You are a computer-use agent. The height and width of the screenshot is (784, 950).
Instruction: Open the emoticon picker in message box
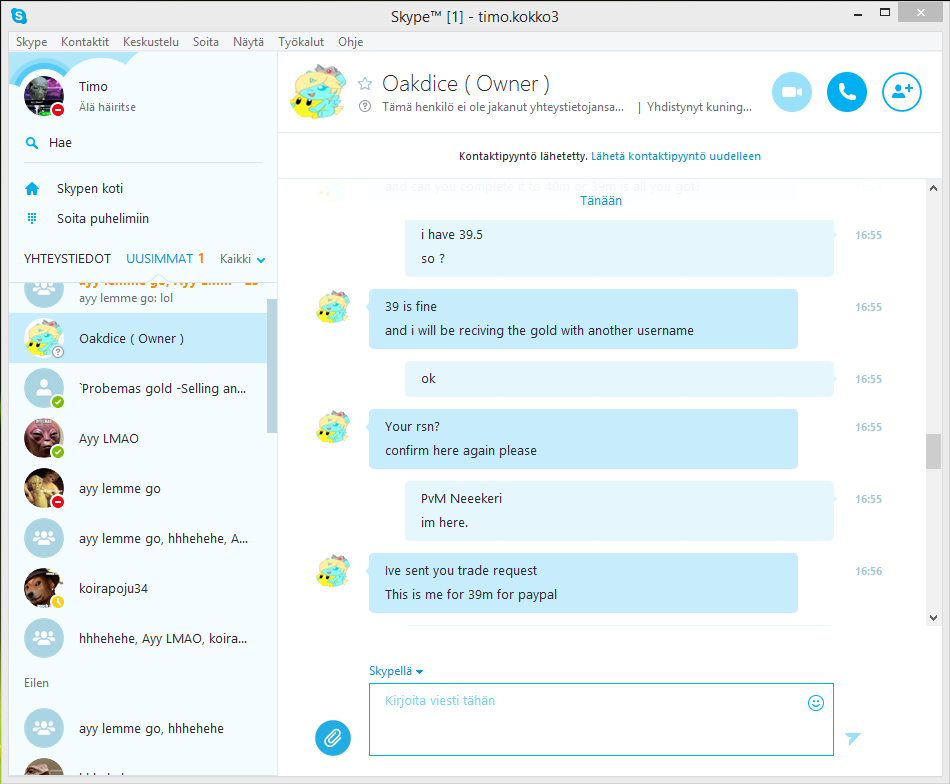coord(815,703)
